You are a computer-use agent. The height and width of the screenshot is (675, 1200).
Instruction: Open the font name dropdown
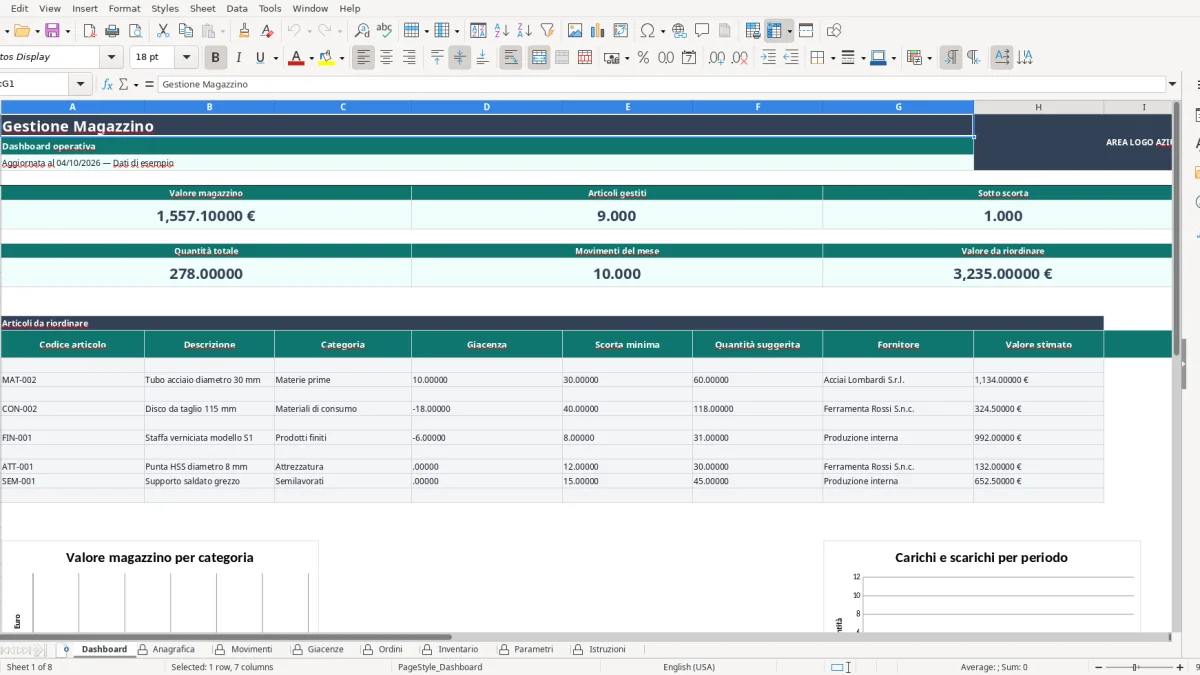(x=112, y=58)
